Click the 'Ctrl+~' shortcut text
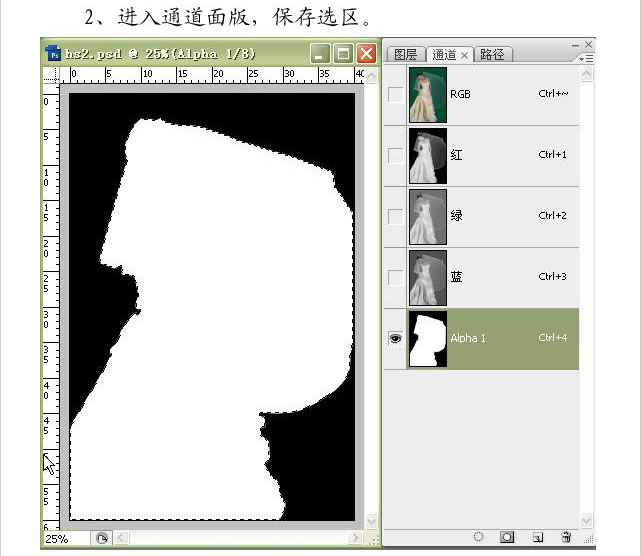 (x=553, y=94)
